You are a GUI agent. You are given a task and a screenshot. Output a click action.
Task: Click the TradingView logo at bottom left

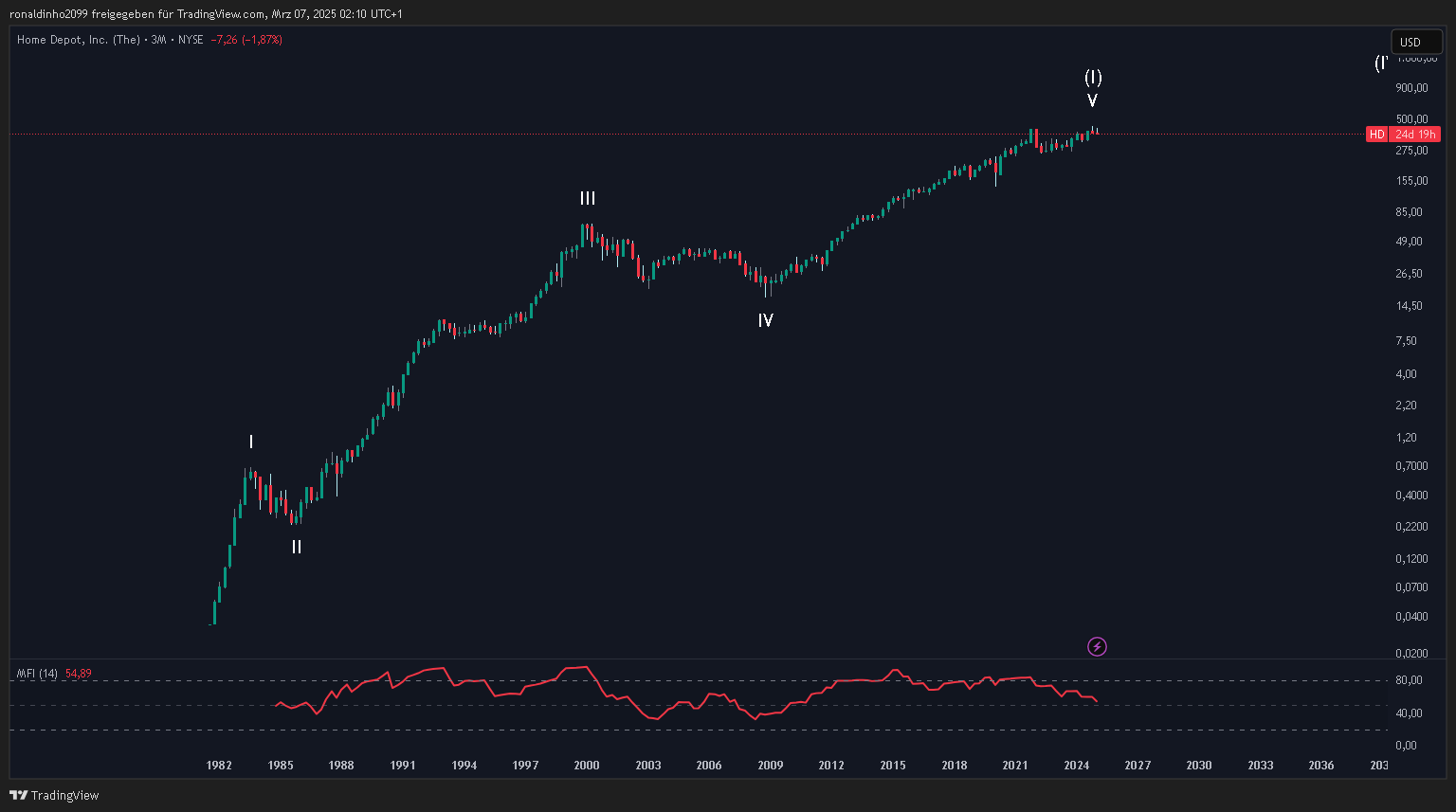(x=54, y=795)
